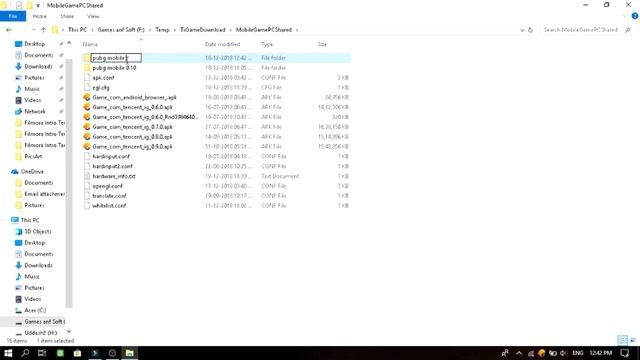Click the Refresh button in address bar

530,30
